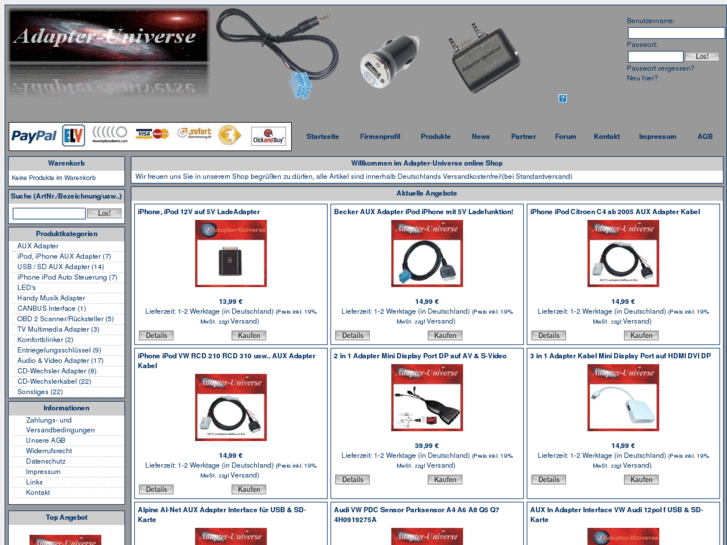Click Details for VW RCD 210 adapter

click(x=156, y=489)
